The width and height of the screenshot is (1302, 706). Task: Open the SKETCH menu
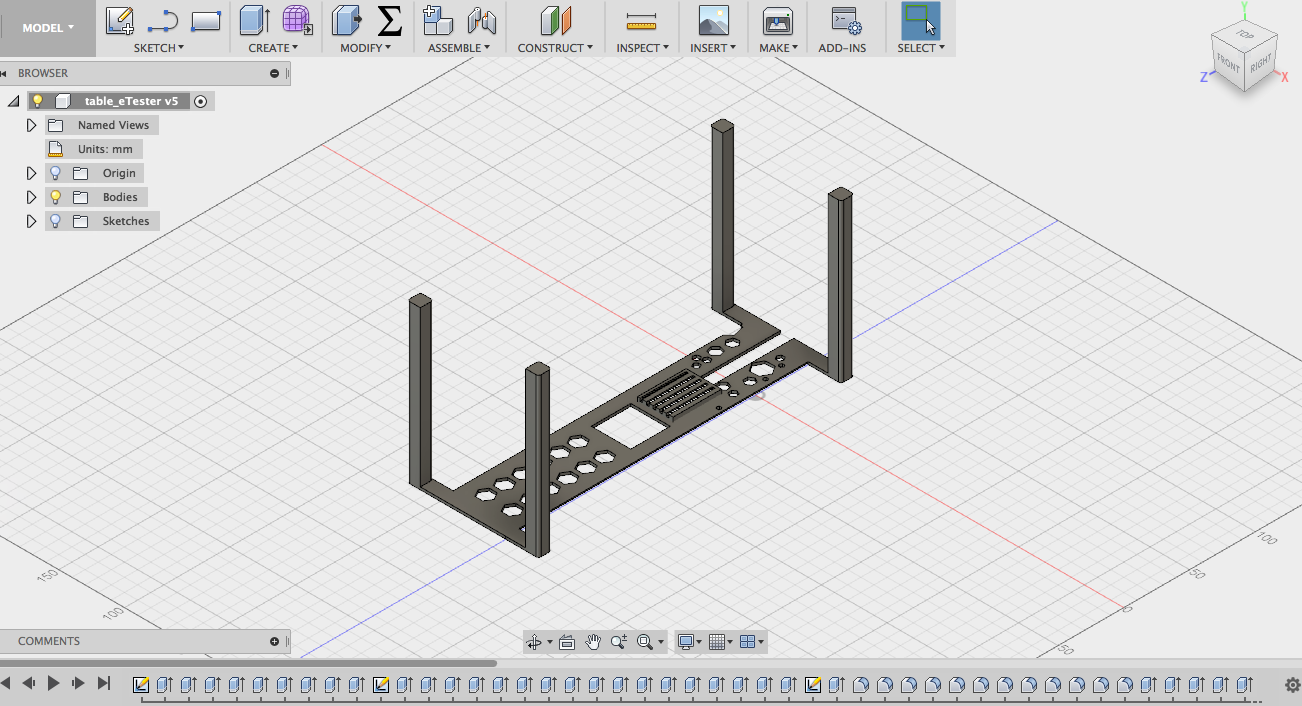pyautogui.click(x=159, y=48)
